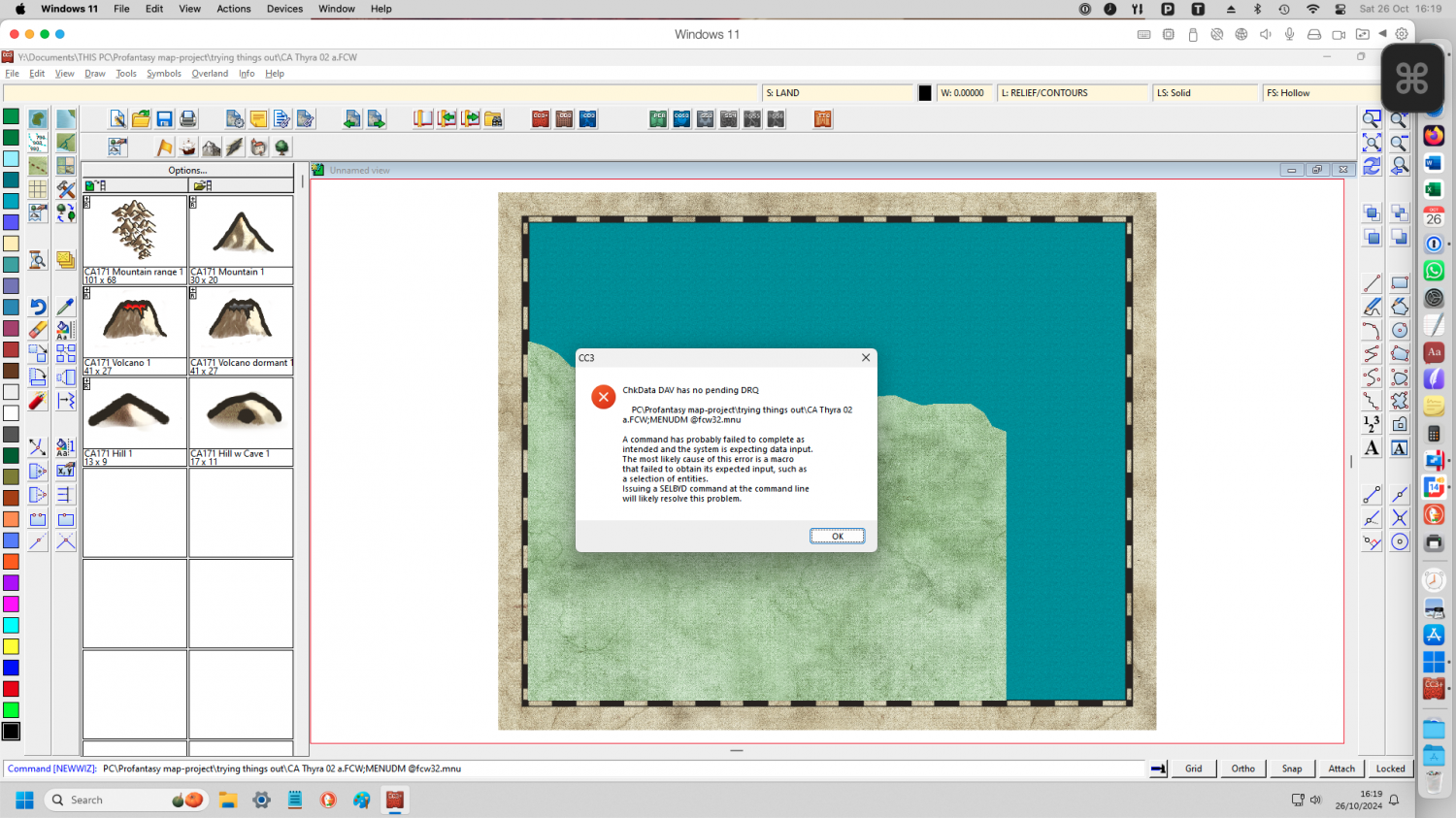This screenshot has width=1456, height=818.
Task: Select the default landmass tool icon
Action: click(x=38, y=118)
